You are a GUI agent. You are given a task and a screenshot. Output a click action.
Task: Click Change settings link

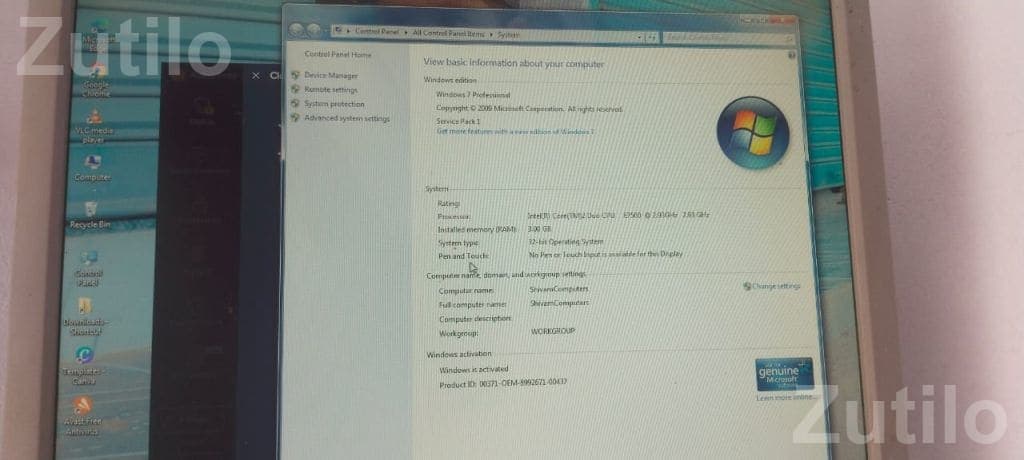tap(776, 286)
